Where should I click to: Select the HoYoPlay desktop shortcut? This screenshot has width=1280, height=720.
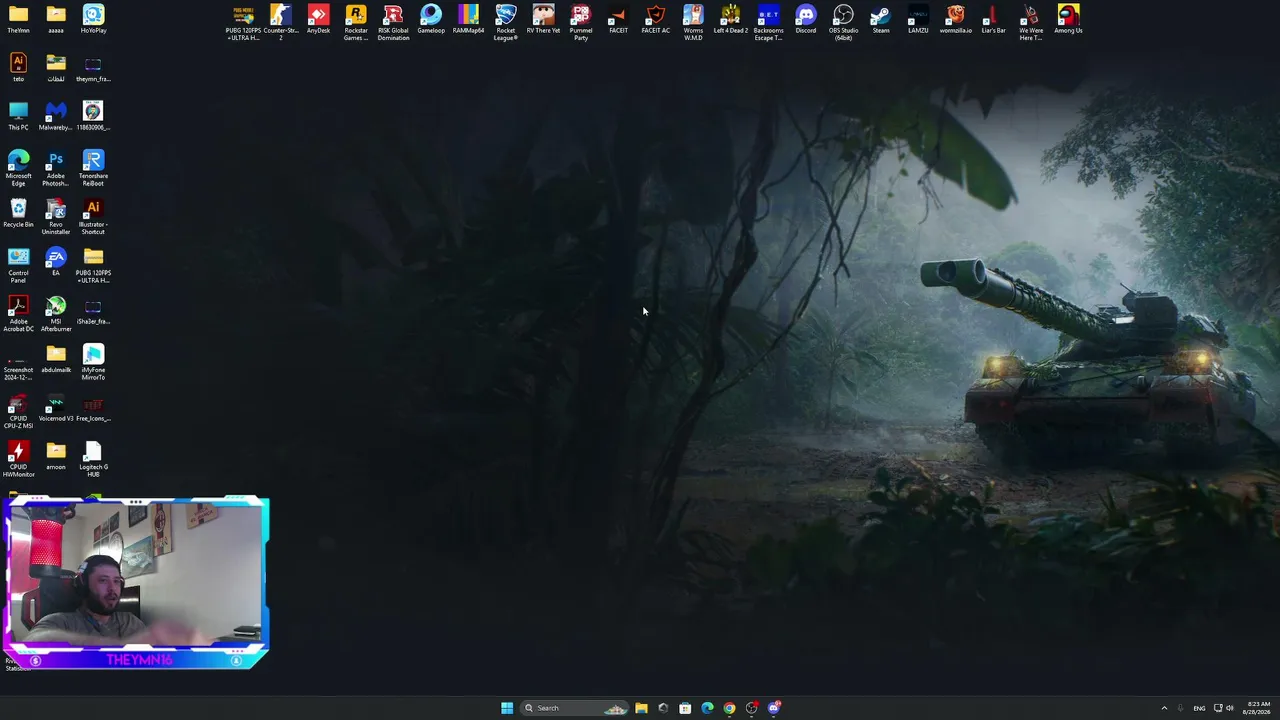[x=93, y=19]
